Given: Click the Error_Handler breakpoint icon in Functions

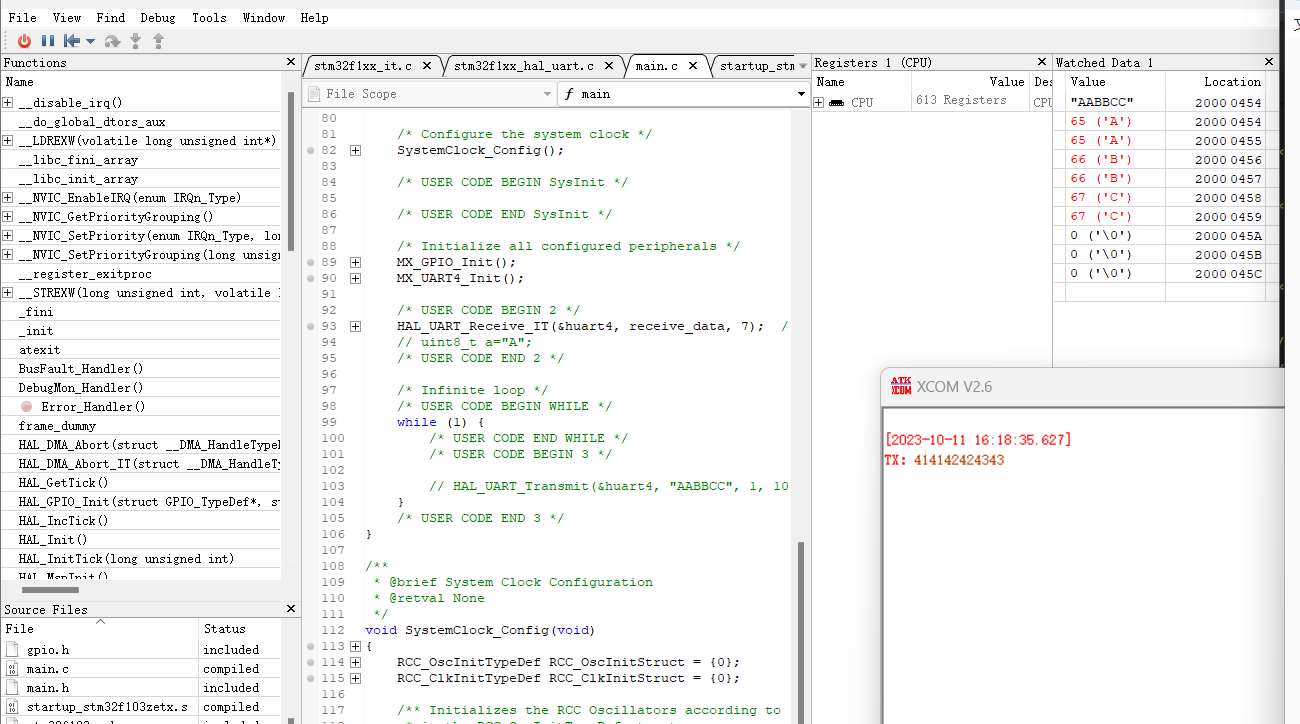Looking at the screenshot, I should pyautogui.click(x=27, y=407).
